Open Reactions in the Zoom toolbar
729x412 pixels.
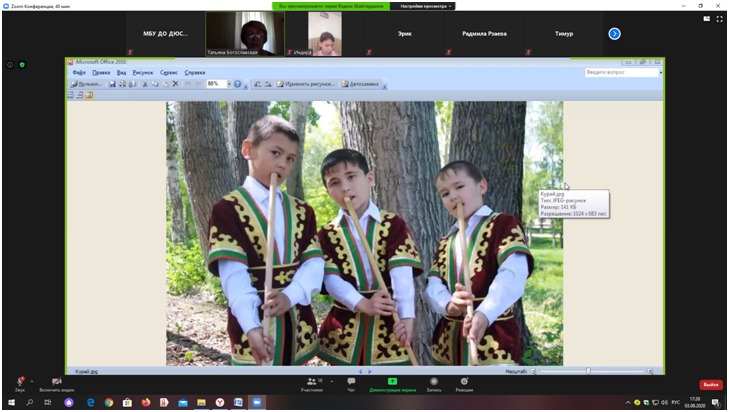coord(464,384)
